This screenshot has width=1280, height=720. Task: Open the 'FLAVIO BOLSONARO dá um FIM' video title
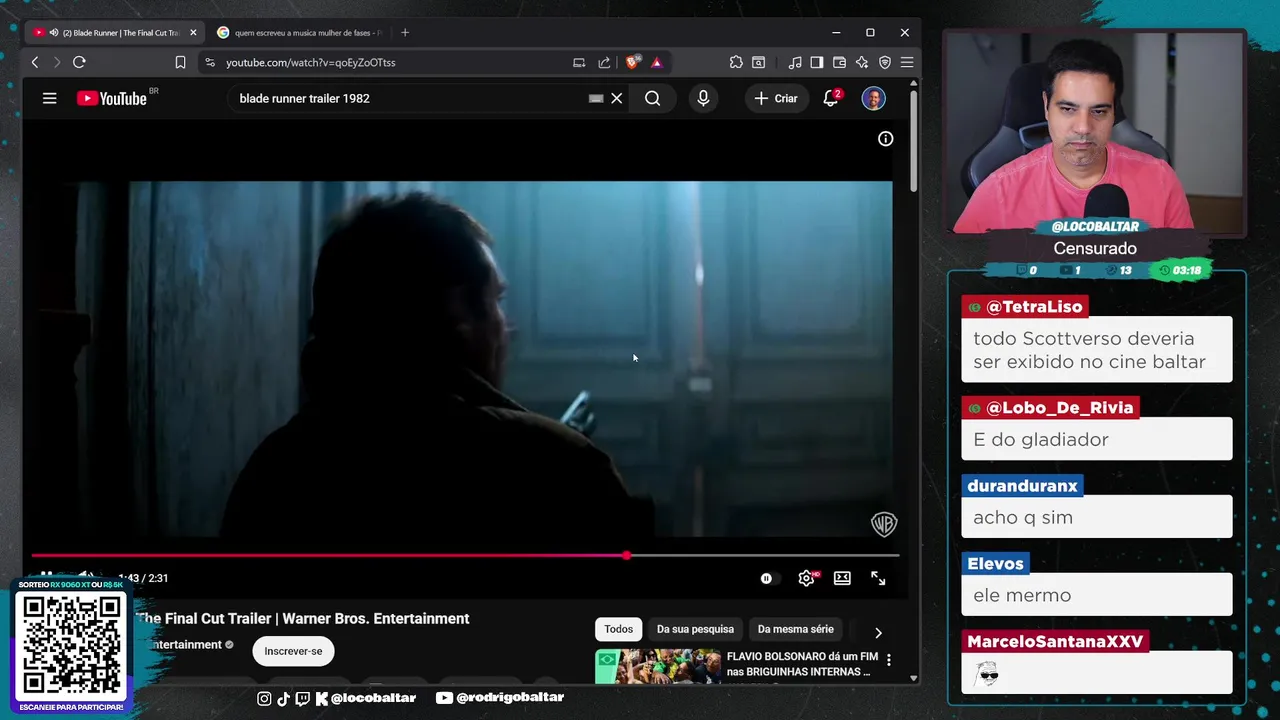(x=802, y=664)
